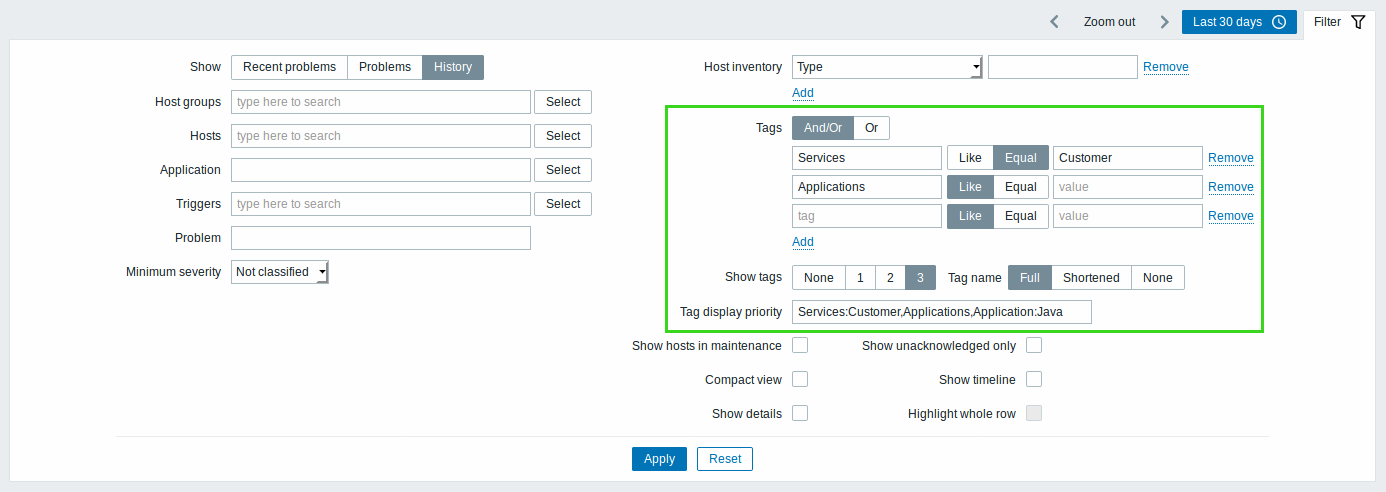The width and height of the screenshot is (1386, 492).
Task: Click the left chevron time navigation arrow
Action: point(1054,22)
